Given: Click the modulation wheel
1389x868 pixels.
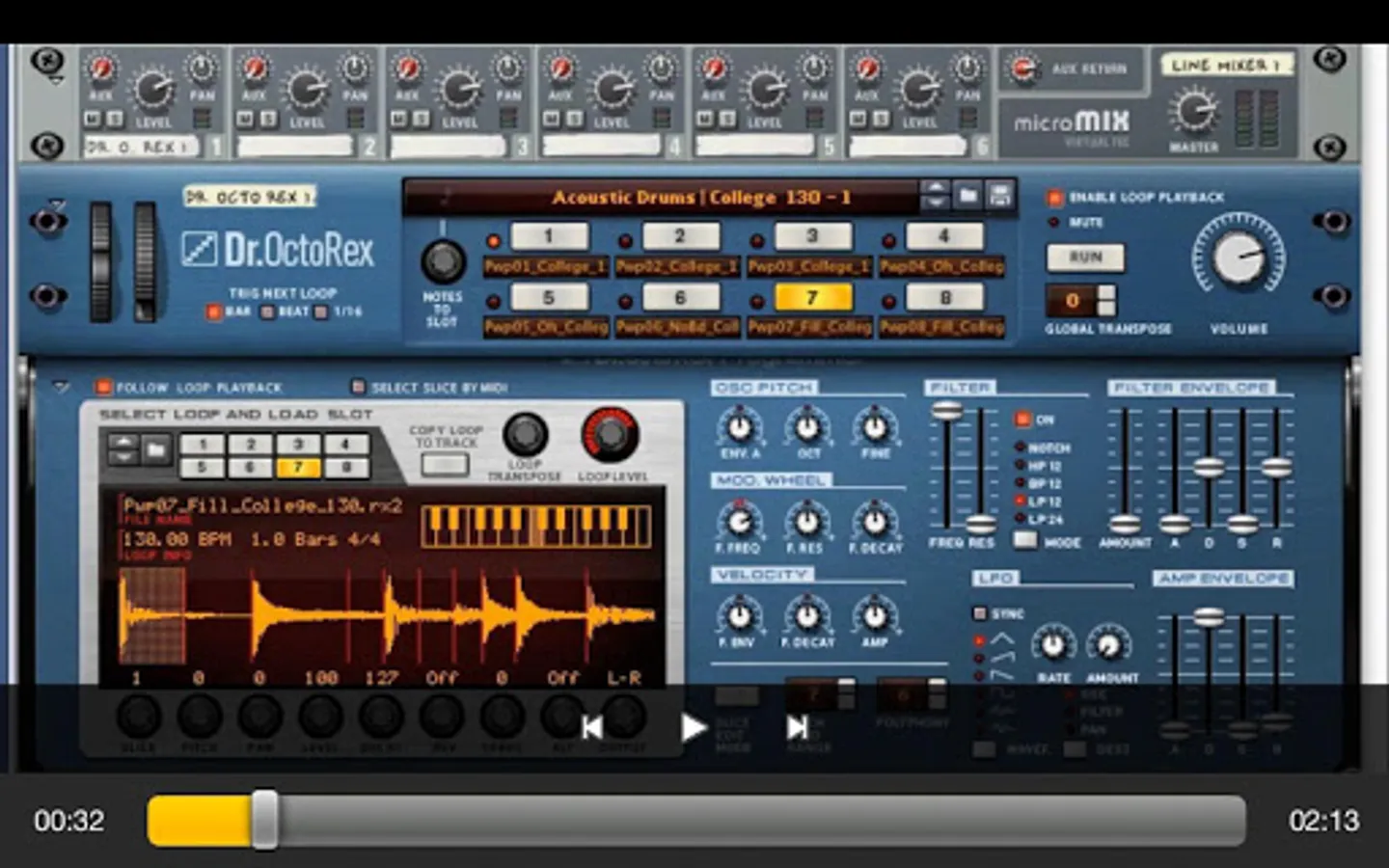Looking at the screenshot, I should [145, 261].
